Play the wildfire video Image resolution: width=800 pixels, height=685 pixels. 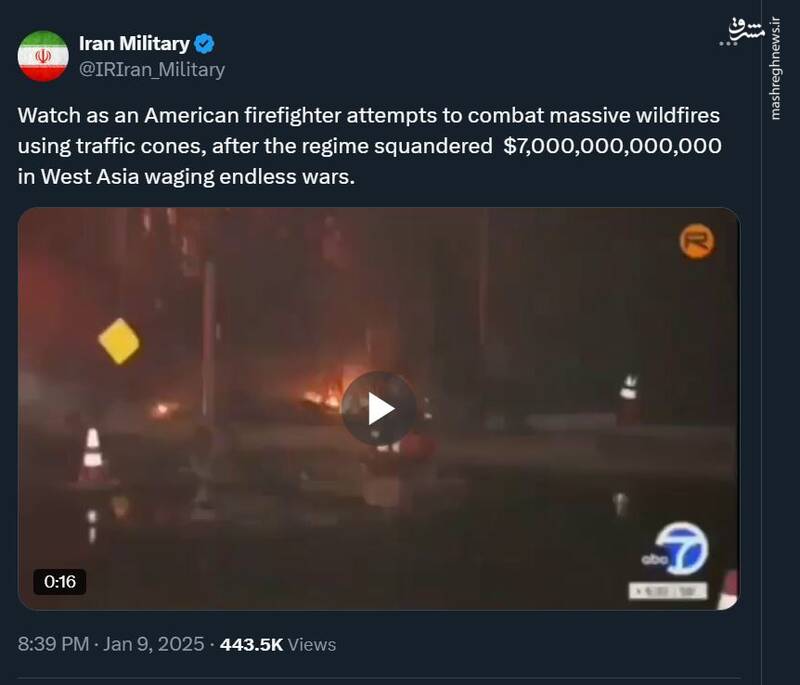pyautogui.click(x=379, y=409)
